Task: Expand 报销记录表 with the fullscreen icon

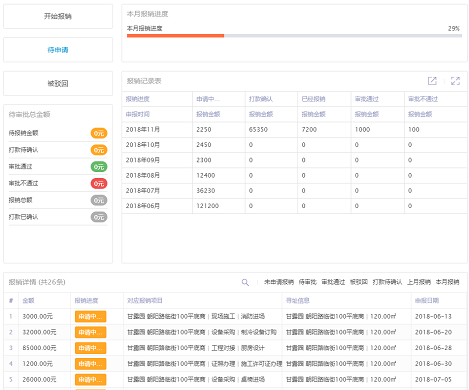Action: click(x=455, y=81)
